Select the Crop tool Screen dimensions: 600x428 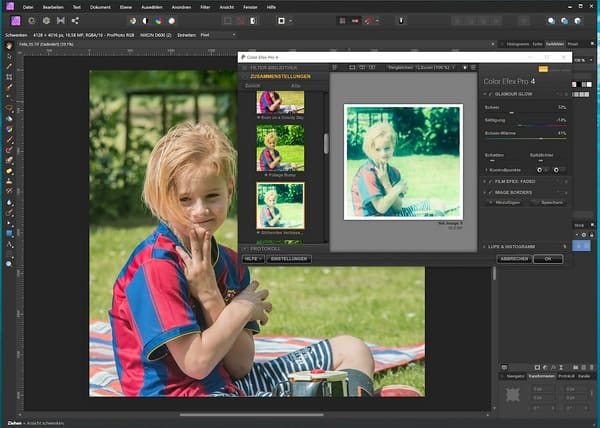pos(9,77)
